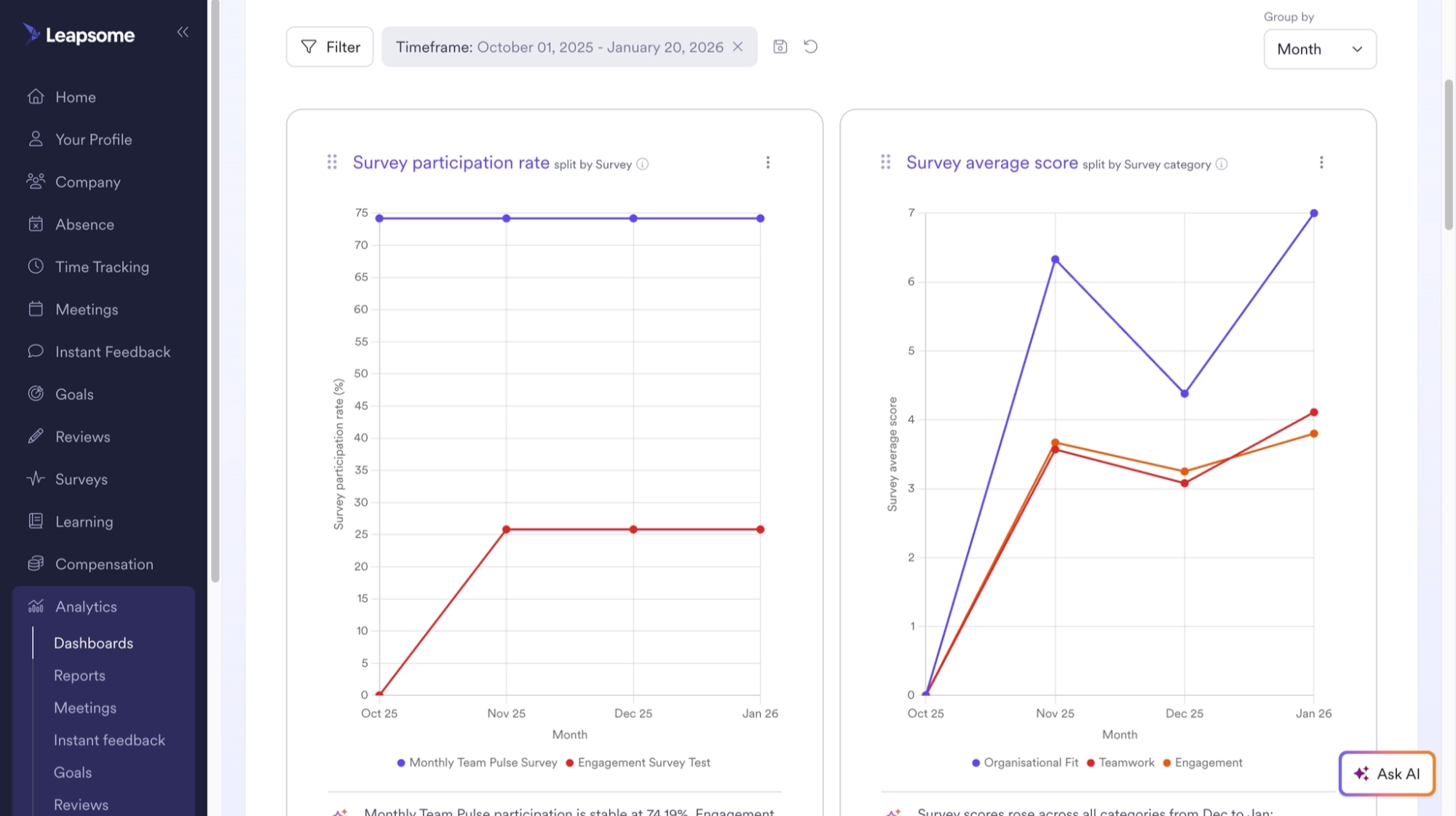Remove the Timeframe filter chip
This screenshot has height=816, width=1456.
737,46
